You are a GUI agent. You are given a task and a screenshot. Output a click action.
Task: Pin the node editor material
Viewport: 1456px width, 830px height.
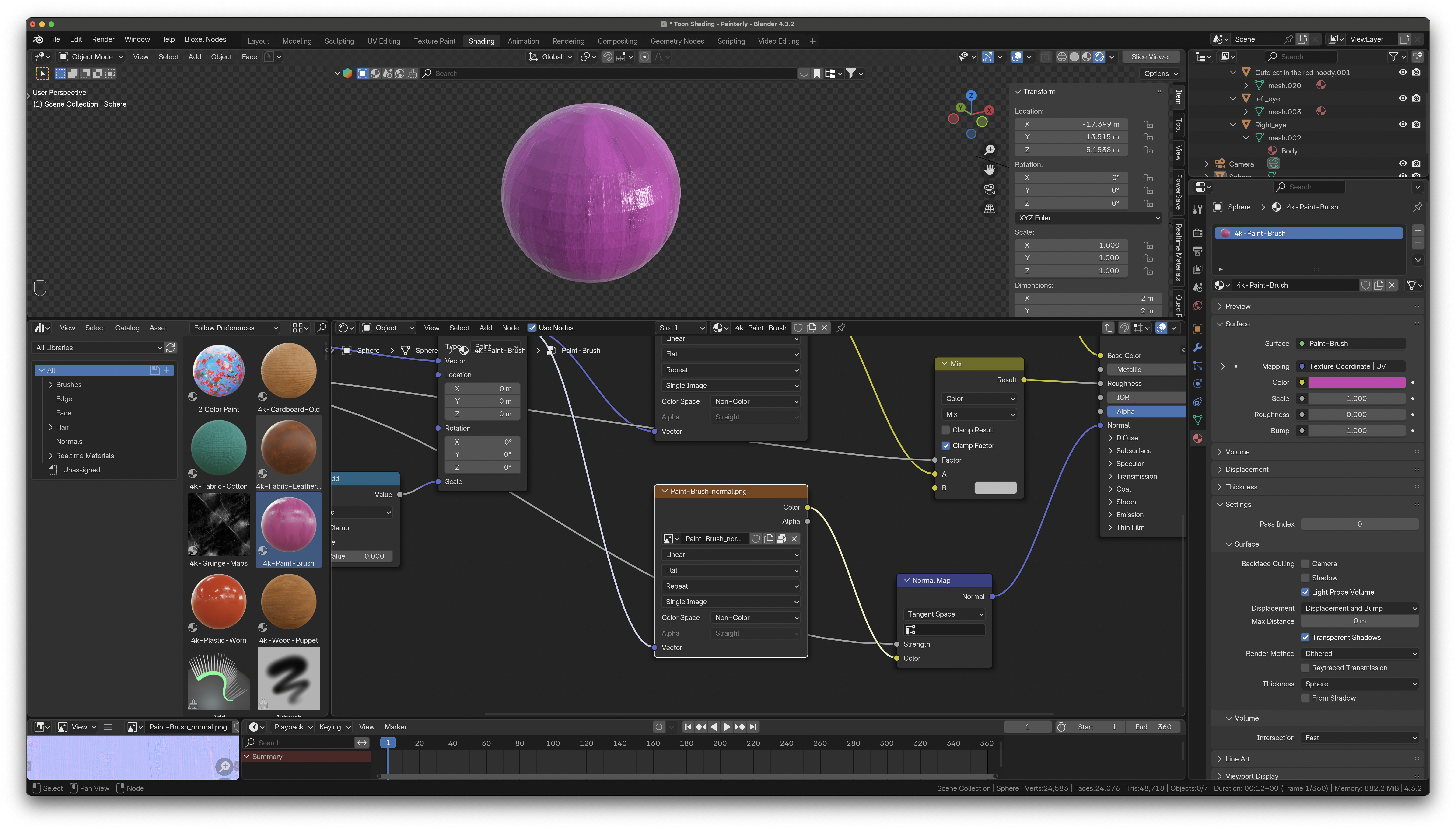tap(841, 328)
